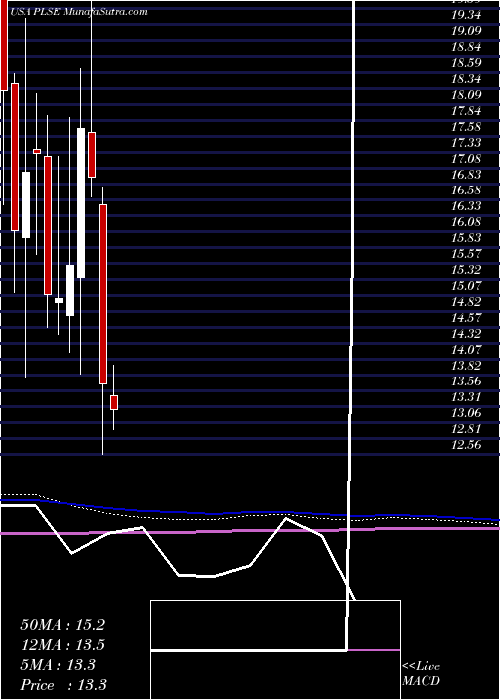Screen dimensions: 500x700
Task: Click the 19.34 price axis label
Action: tap(466, 15)
